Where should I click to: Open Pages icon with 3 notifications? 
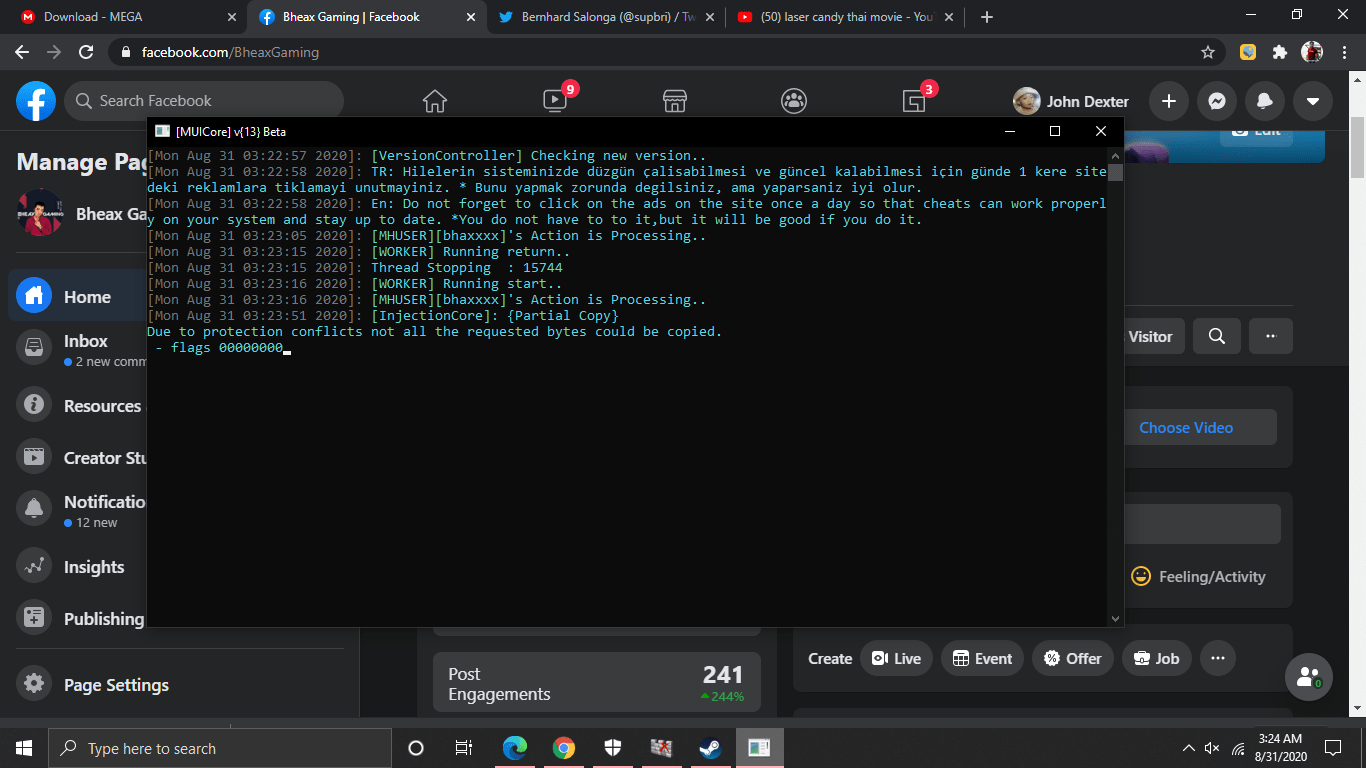pyautogui.click(x=915, y=101)
